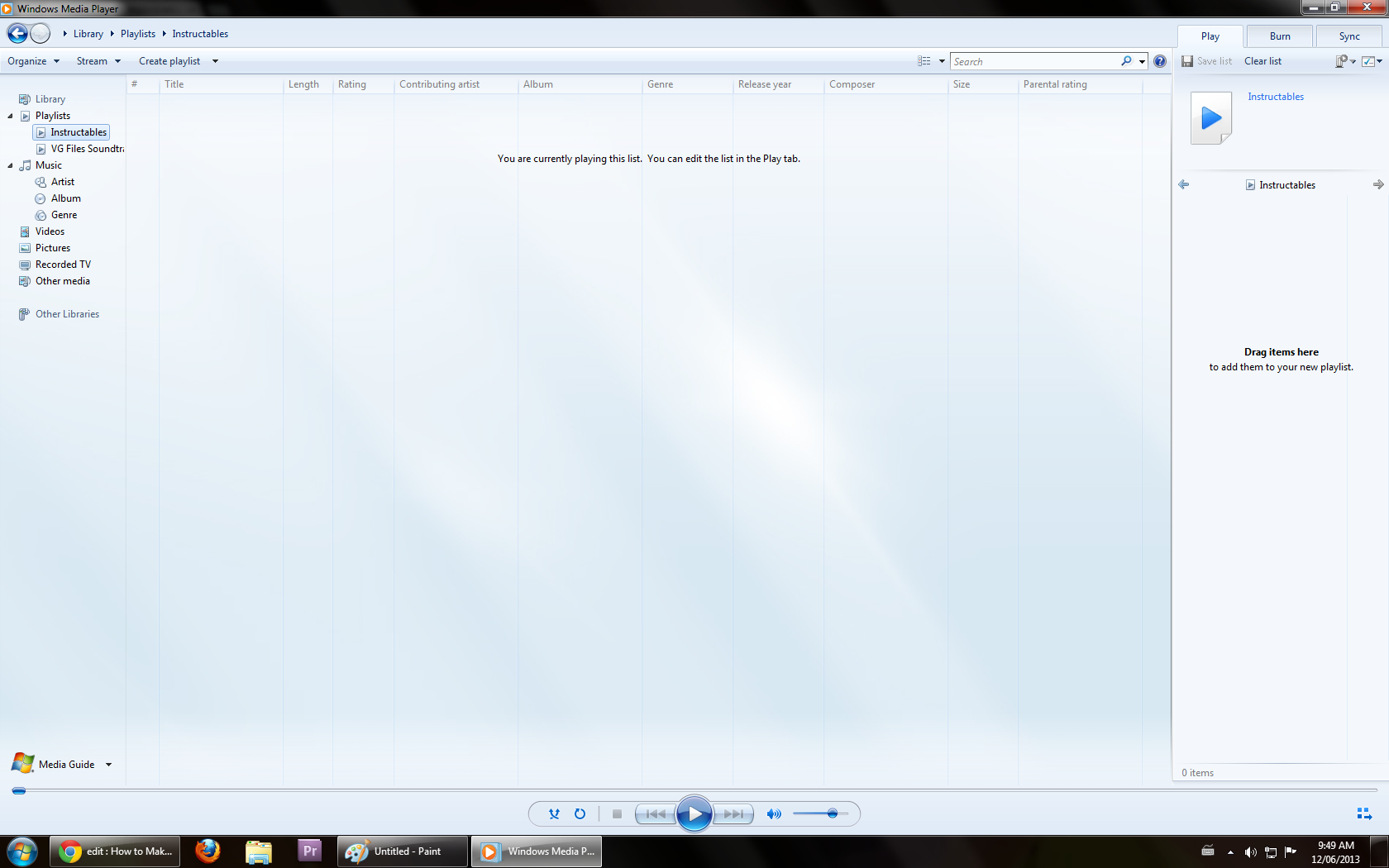1389x868 pixels.
Task: Click the list options icon in Play pane
Action: coord(1346,61)
